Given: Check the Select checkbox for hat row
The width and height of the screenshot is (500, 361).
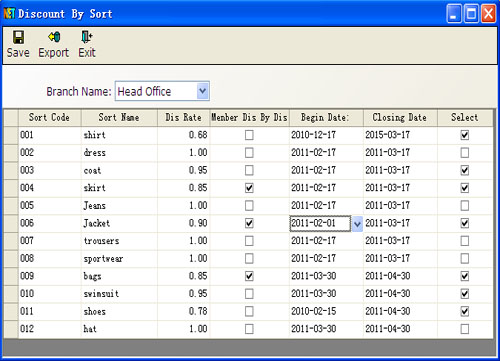Looking at the screenshot, I should coord(465,329).
